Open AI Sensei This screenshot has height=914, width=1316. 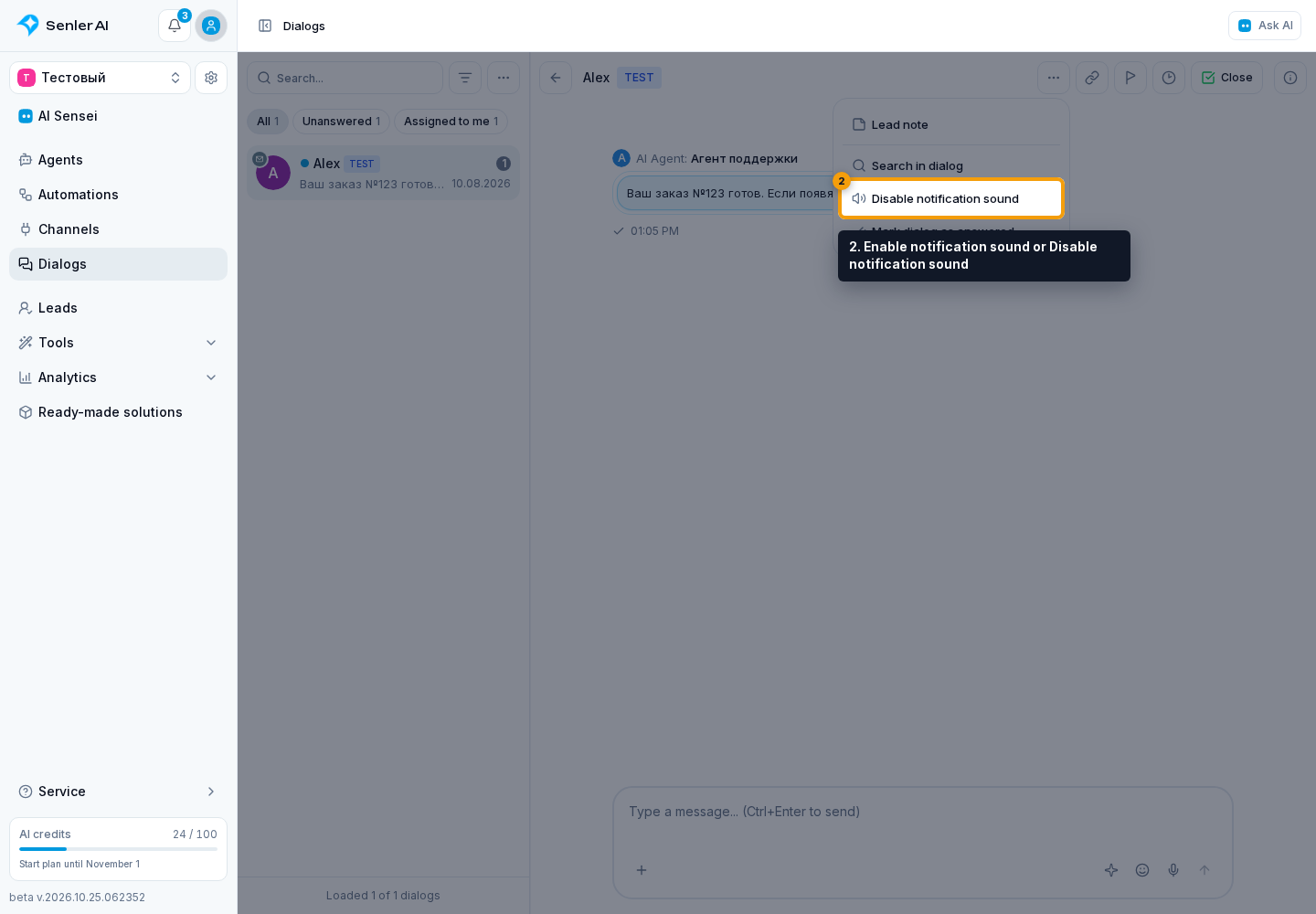(118, 116)
